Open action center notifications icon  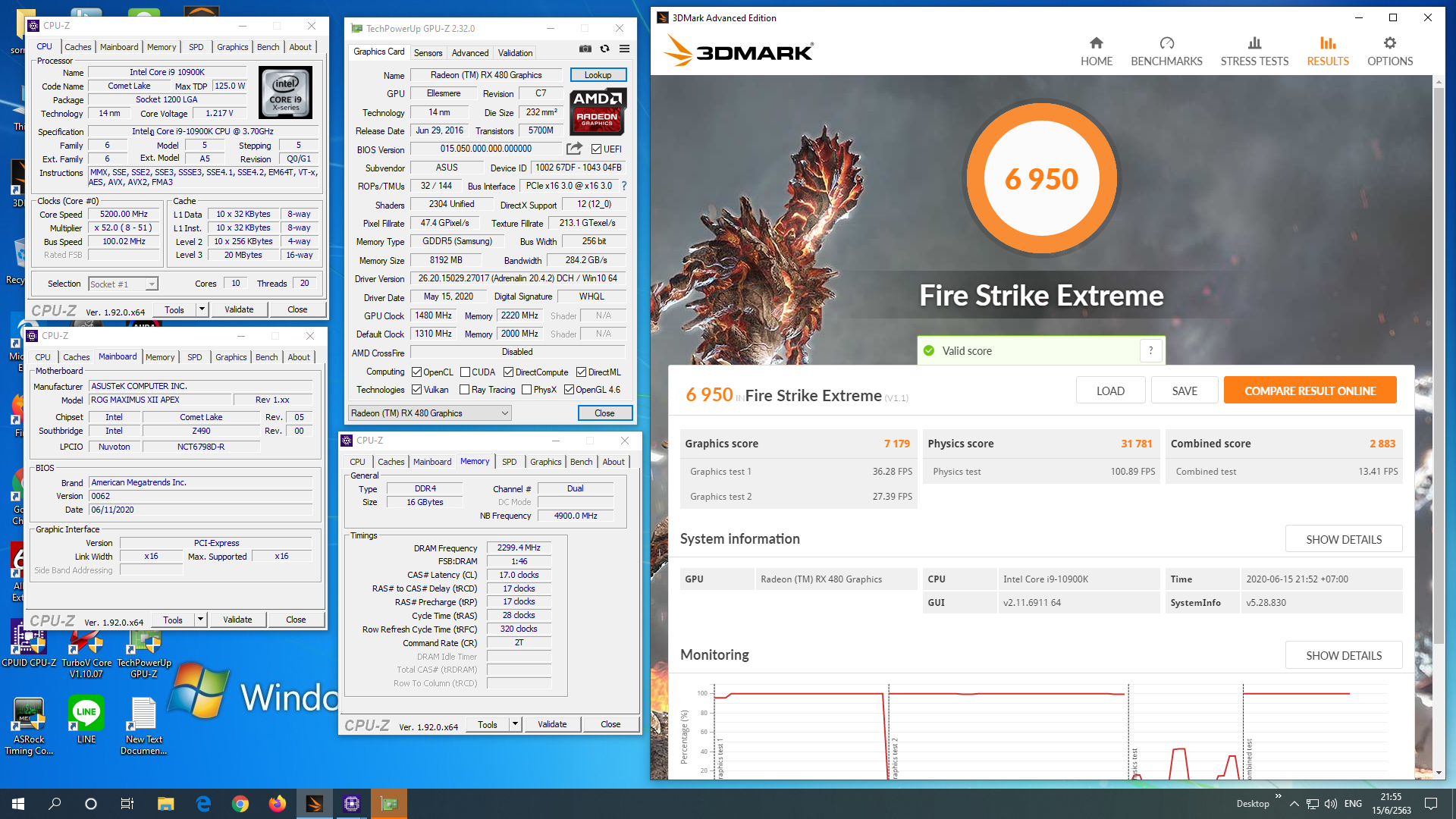[x=1431, y=804]
